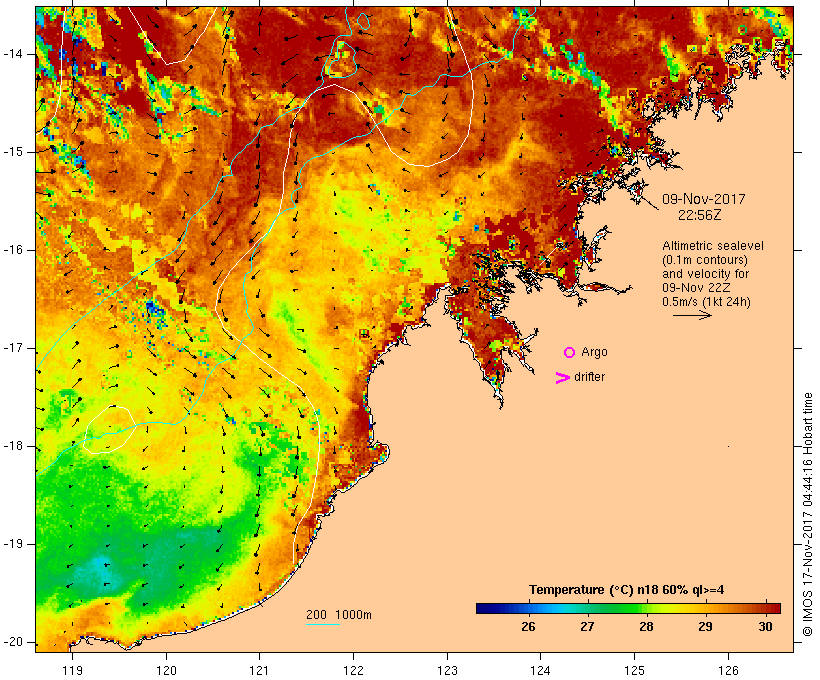Click the "200 1000m" bathymetry label
820x680 pixels.
[339, 615]
